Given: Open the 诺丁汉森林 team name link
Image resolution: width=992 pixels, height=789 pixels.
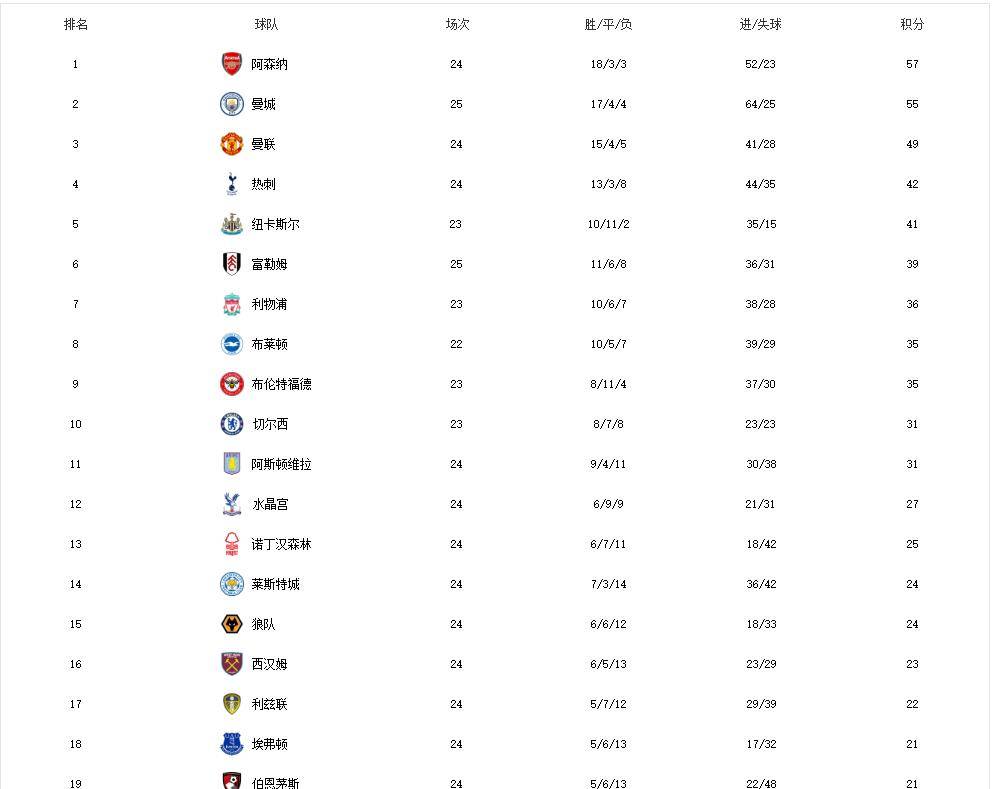Looking at the screenshot, I should (281, 544).
